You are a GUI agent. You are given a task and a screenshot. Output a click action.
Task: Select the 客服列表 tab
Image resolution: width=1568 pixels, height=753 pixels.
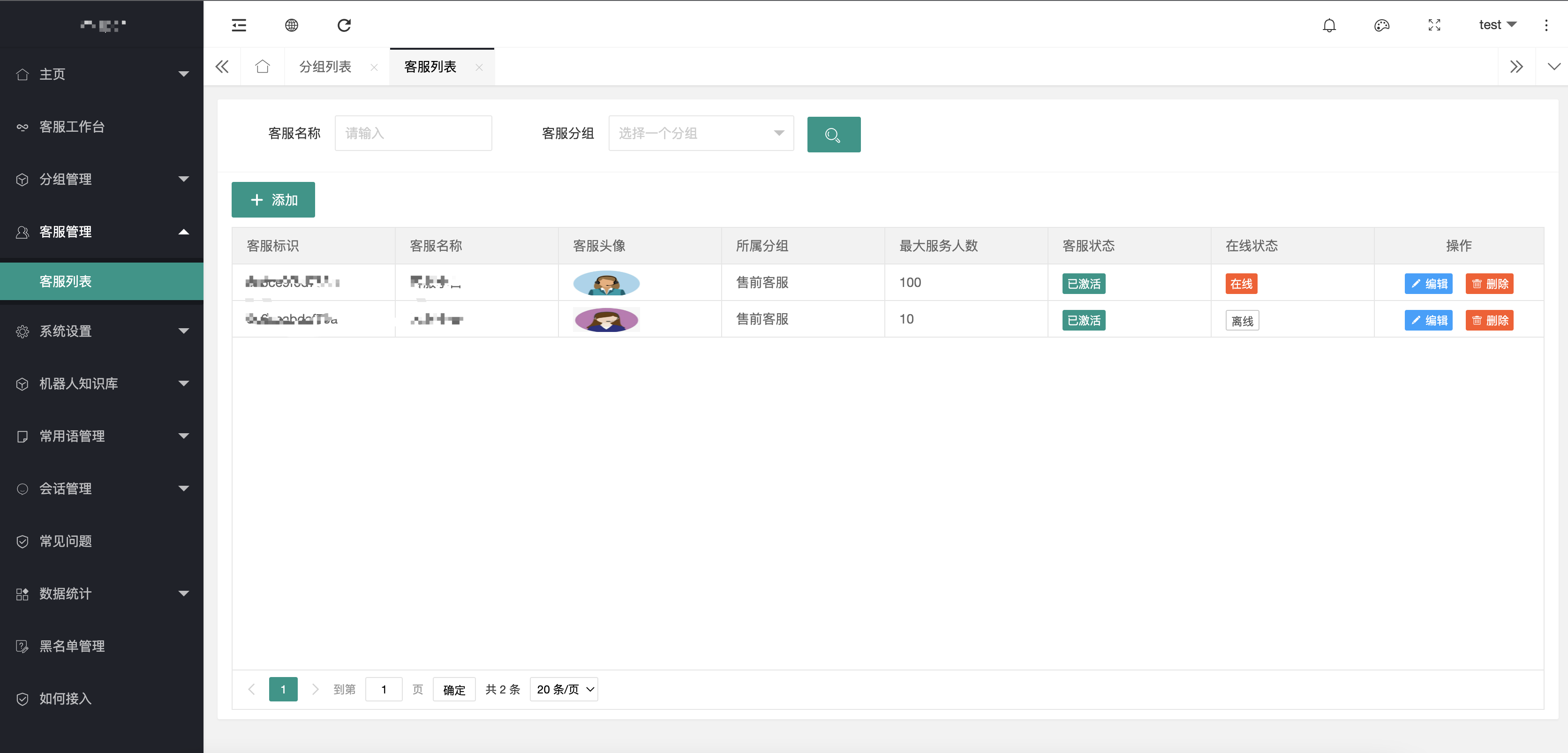coord(430,67)
